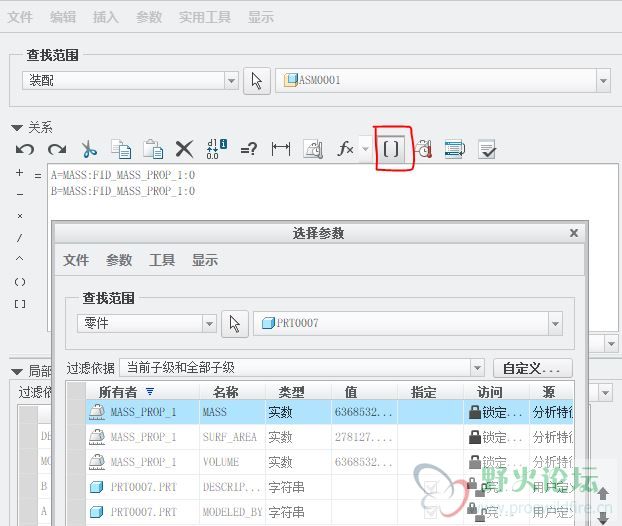The height and width of the screenshot is (526, 622).
Task: Insert divide slash operator from palette
Action: click(19, 238)
